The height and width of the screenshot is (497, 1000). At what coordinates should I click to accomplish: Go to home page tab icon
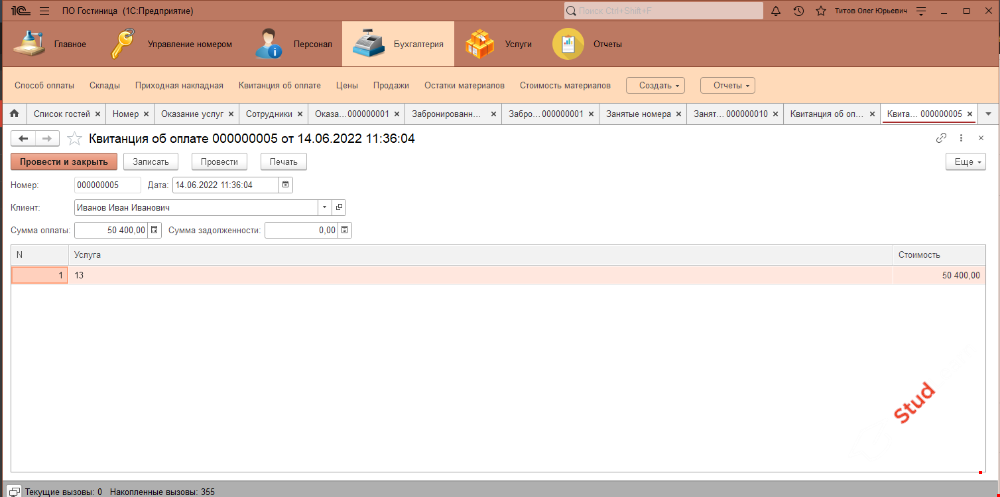(x=14, y=114)
